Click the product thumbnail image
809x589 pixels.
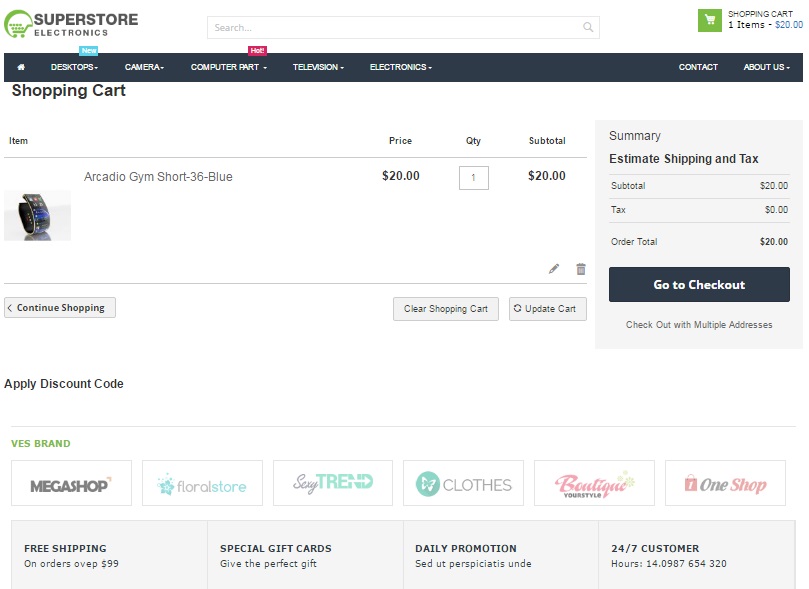[38, 215]
